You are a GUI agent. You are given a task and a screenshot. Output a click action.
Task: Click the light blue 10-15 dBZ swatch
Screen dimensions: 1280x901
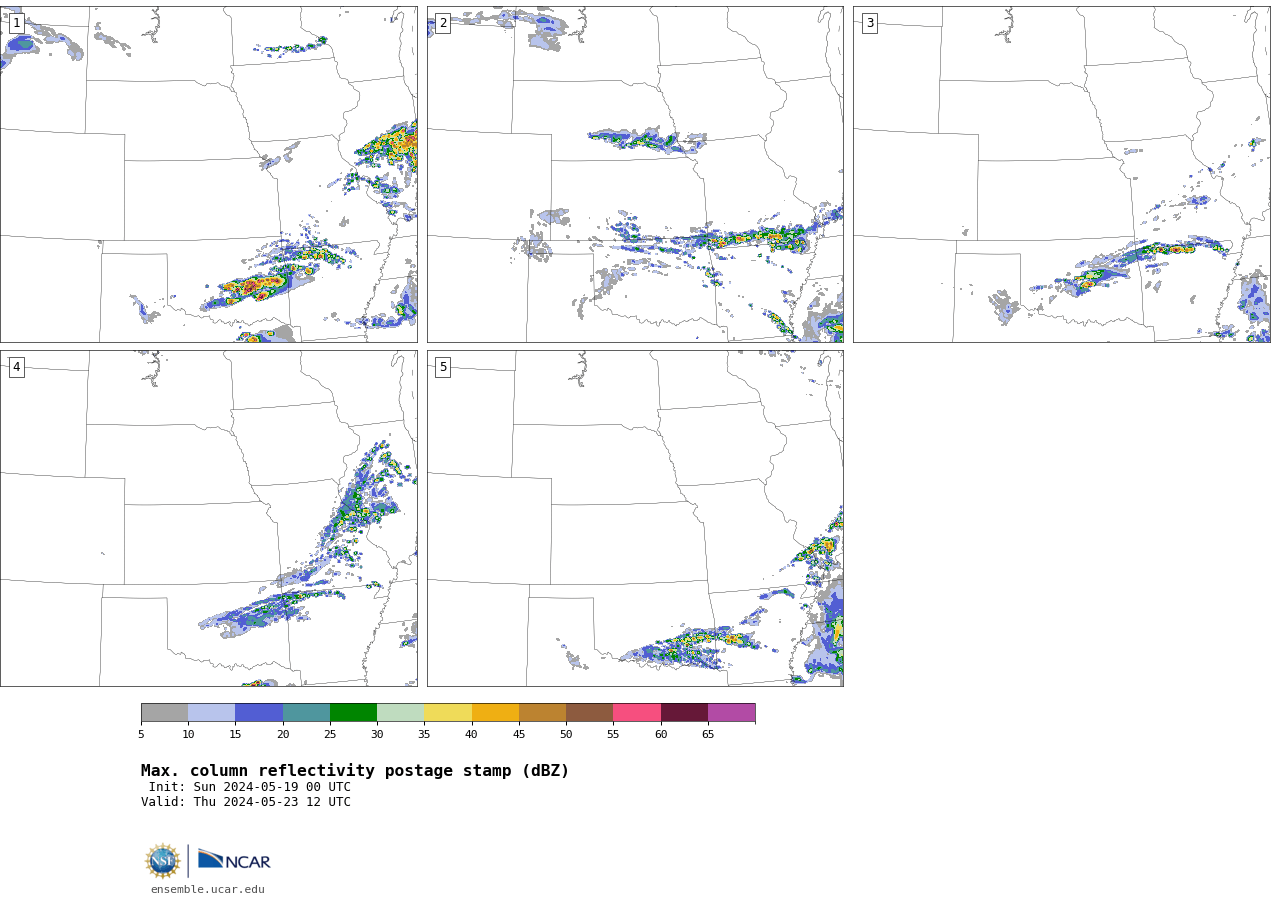coord(211,712)
